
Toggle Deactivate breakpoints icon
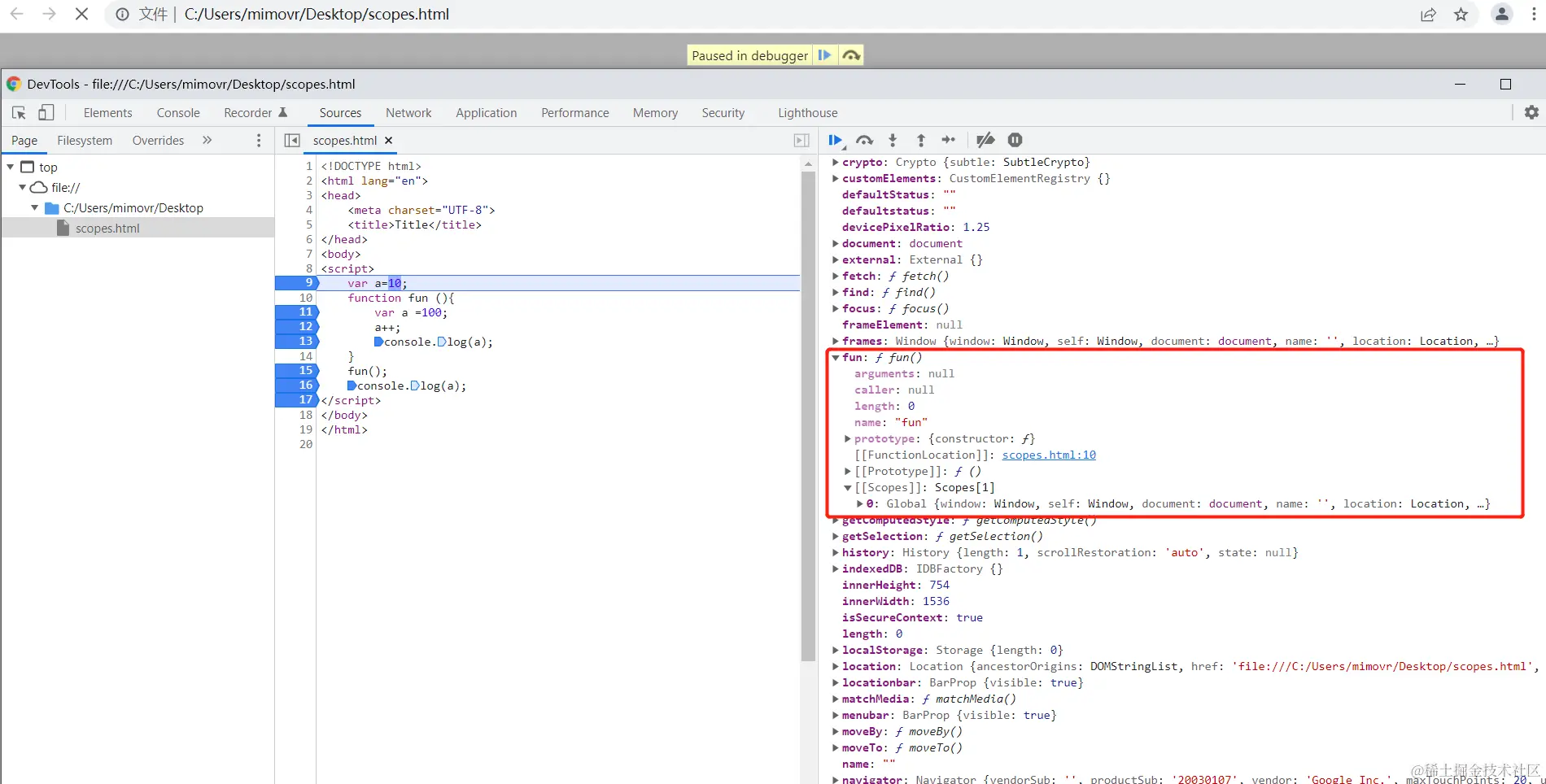985,141
